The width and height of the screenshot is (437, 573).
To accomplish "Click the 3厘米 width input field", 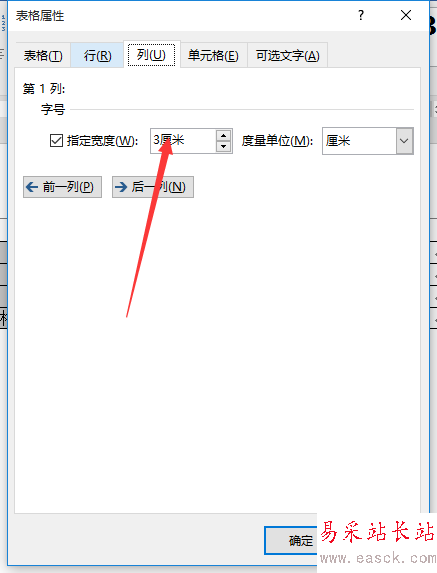I will pos(183,141).
